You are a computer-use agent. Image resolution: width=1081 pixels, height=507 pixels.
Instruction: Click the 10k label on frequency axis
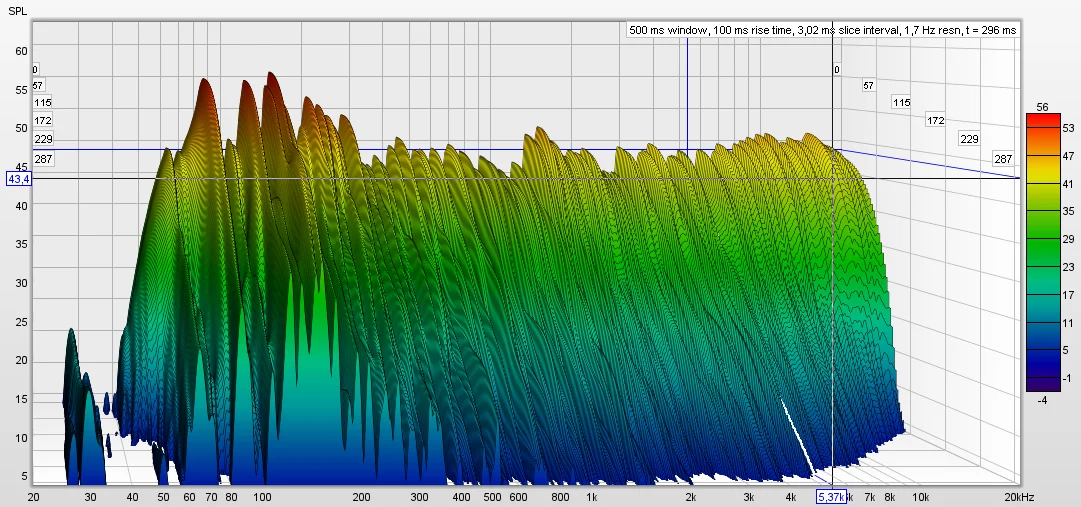(921, 497)
